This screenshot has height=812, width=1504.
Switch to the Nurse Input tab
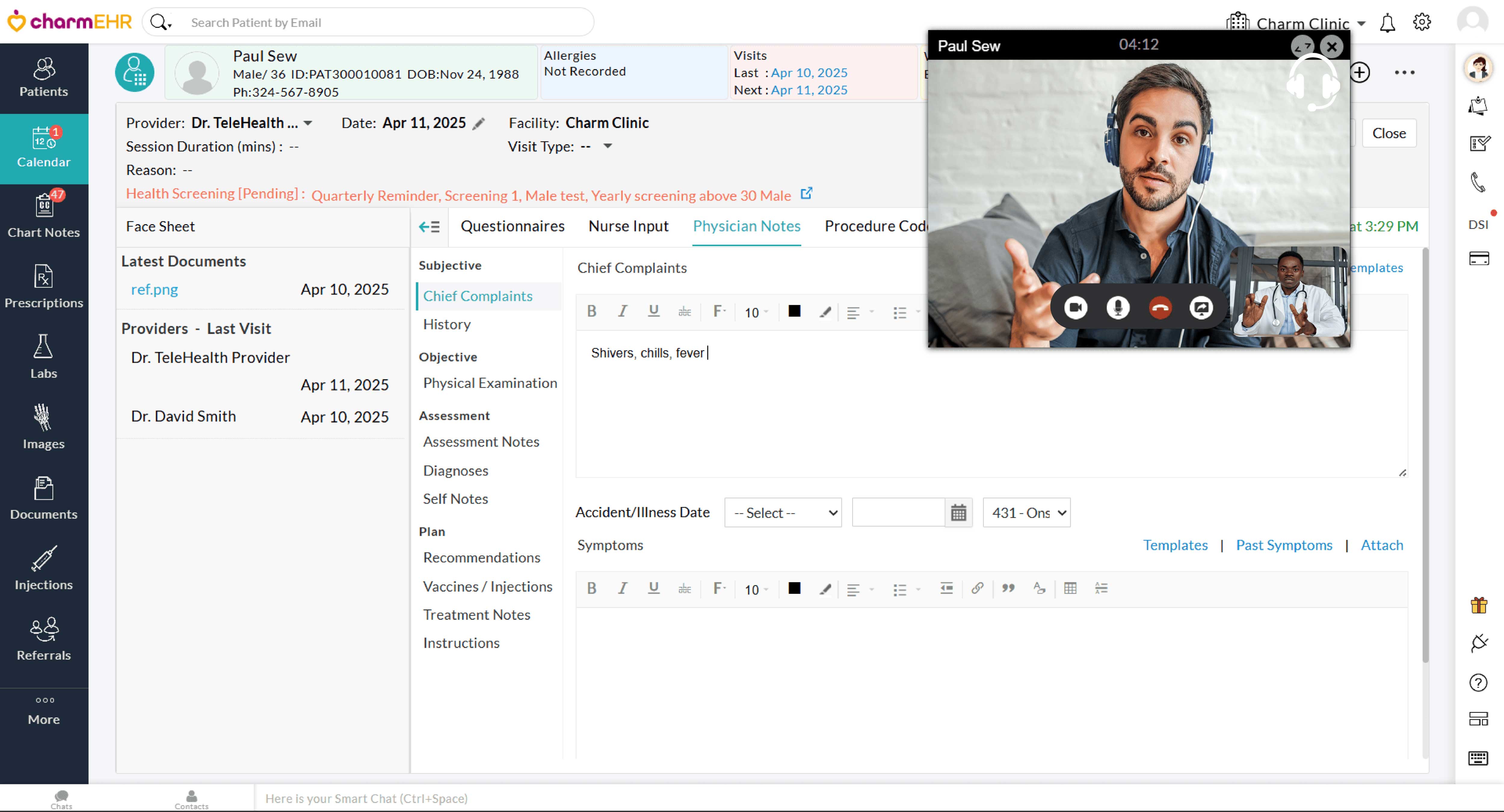[629, 226]
